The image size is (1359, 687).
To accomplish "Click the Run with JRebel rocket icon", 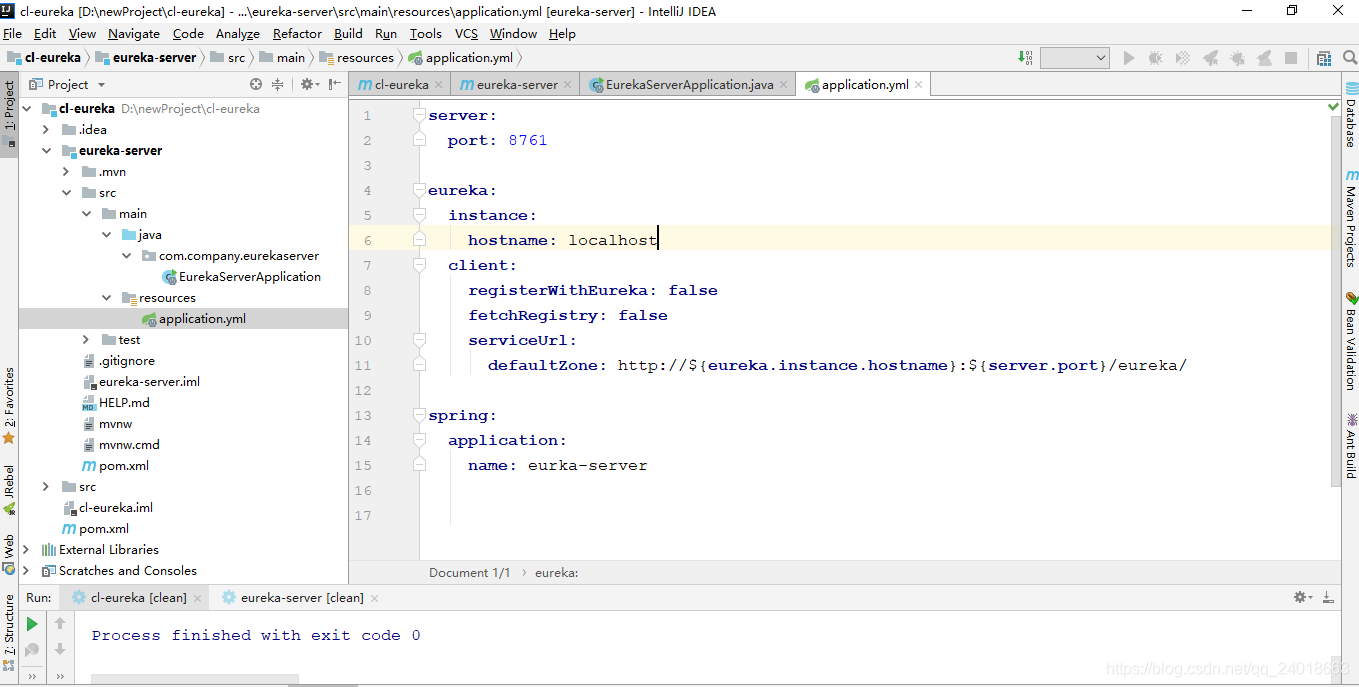I will point(1210,58).
